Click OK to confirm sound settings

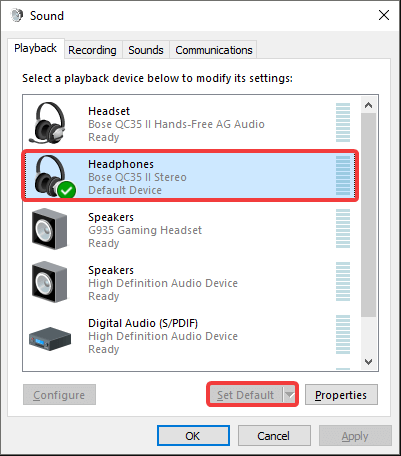point(193,436)
